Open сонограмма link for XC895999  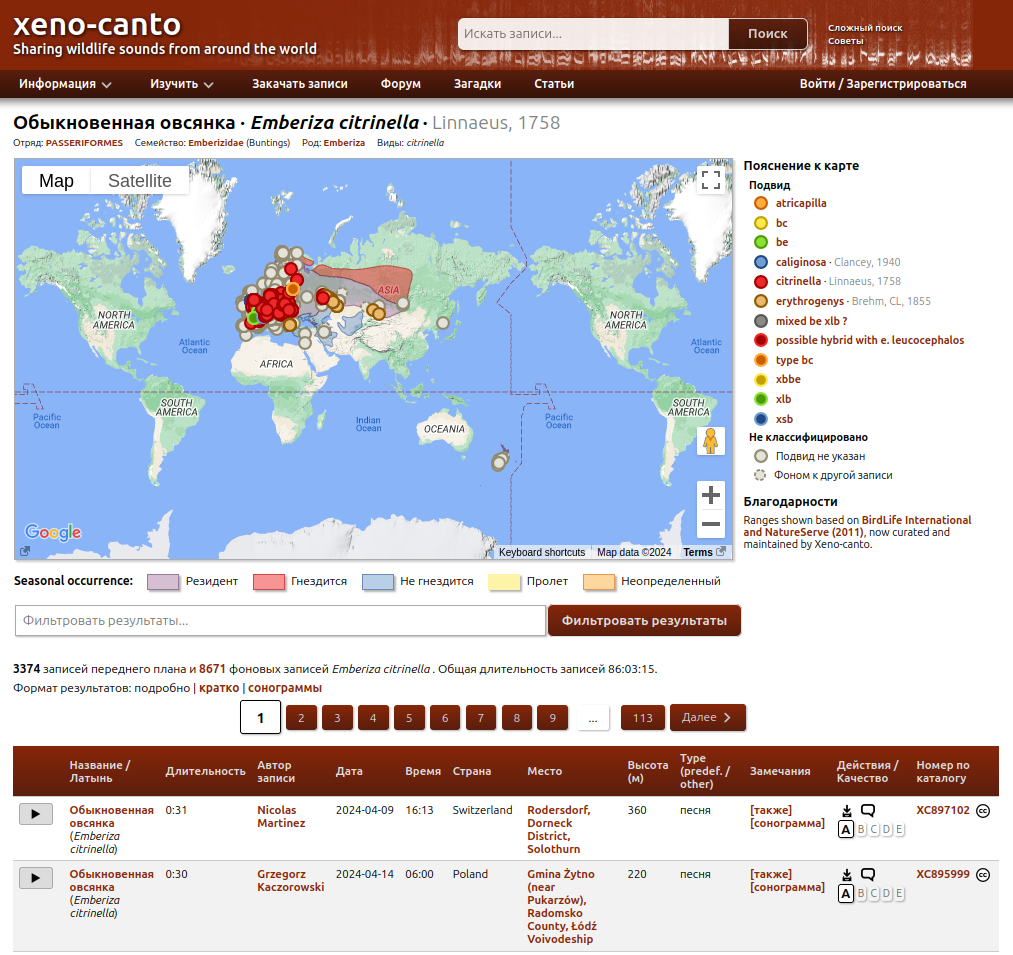click(787, 887)
